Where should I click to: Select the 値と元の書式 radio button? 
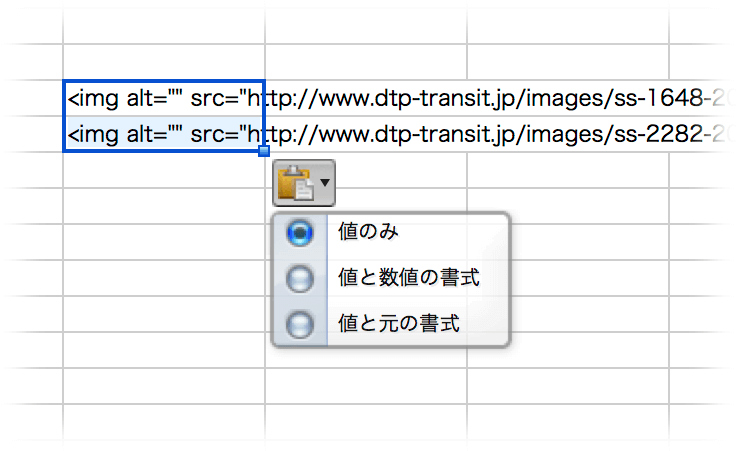(300, 324)
